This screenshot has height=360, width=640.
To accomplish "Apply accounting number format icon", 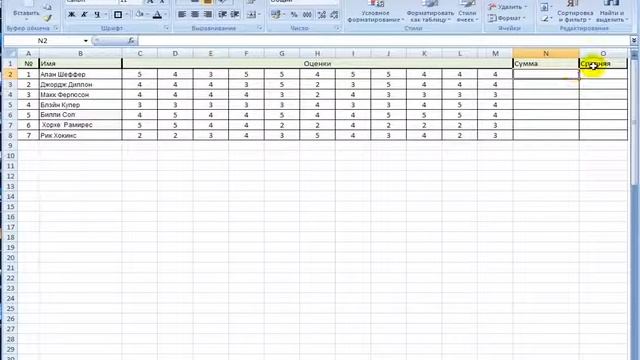I will (276, 15).
